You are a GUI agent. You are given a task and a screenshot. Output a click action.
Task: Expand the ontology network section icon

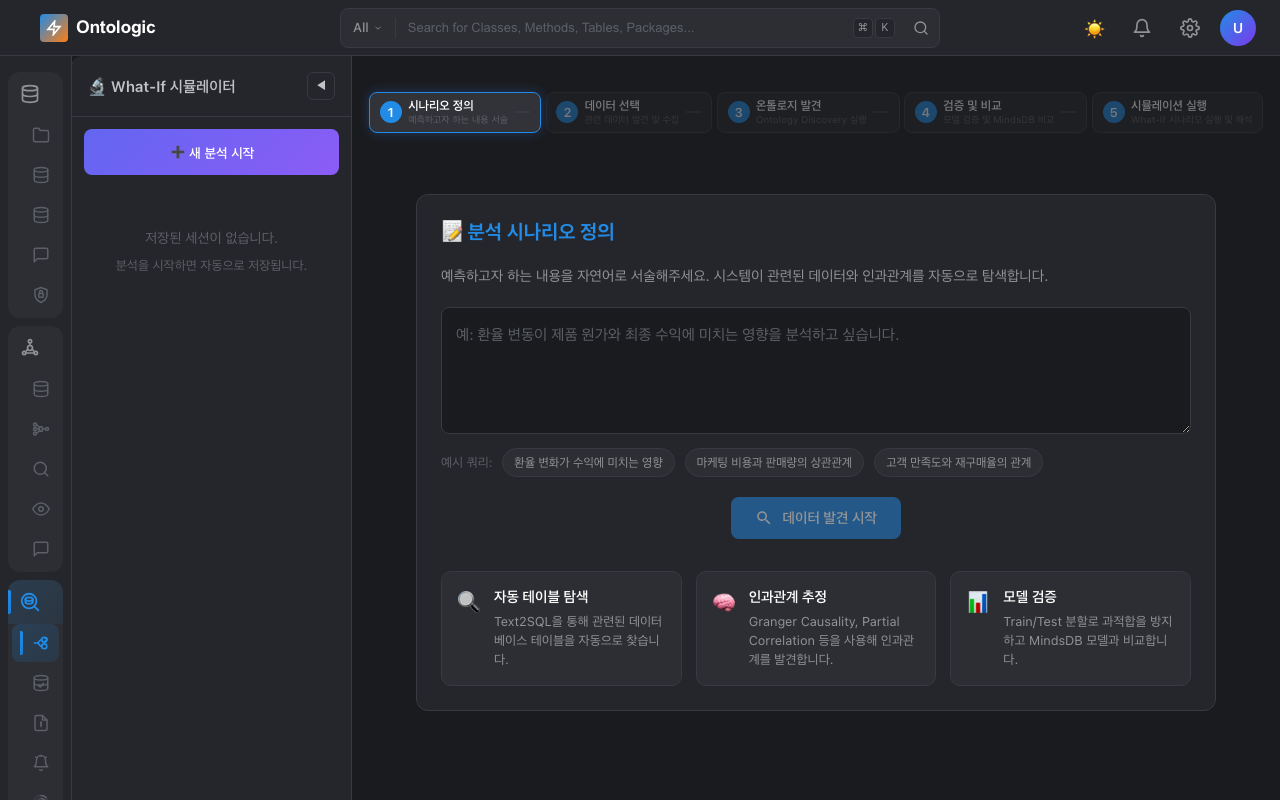coord(30,348)
